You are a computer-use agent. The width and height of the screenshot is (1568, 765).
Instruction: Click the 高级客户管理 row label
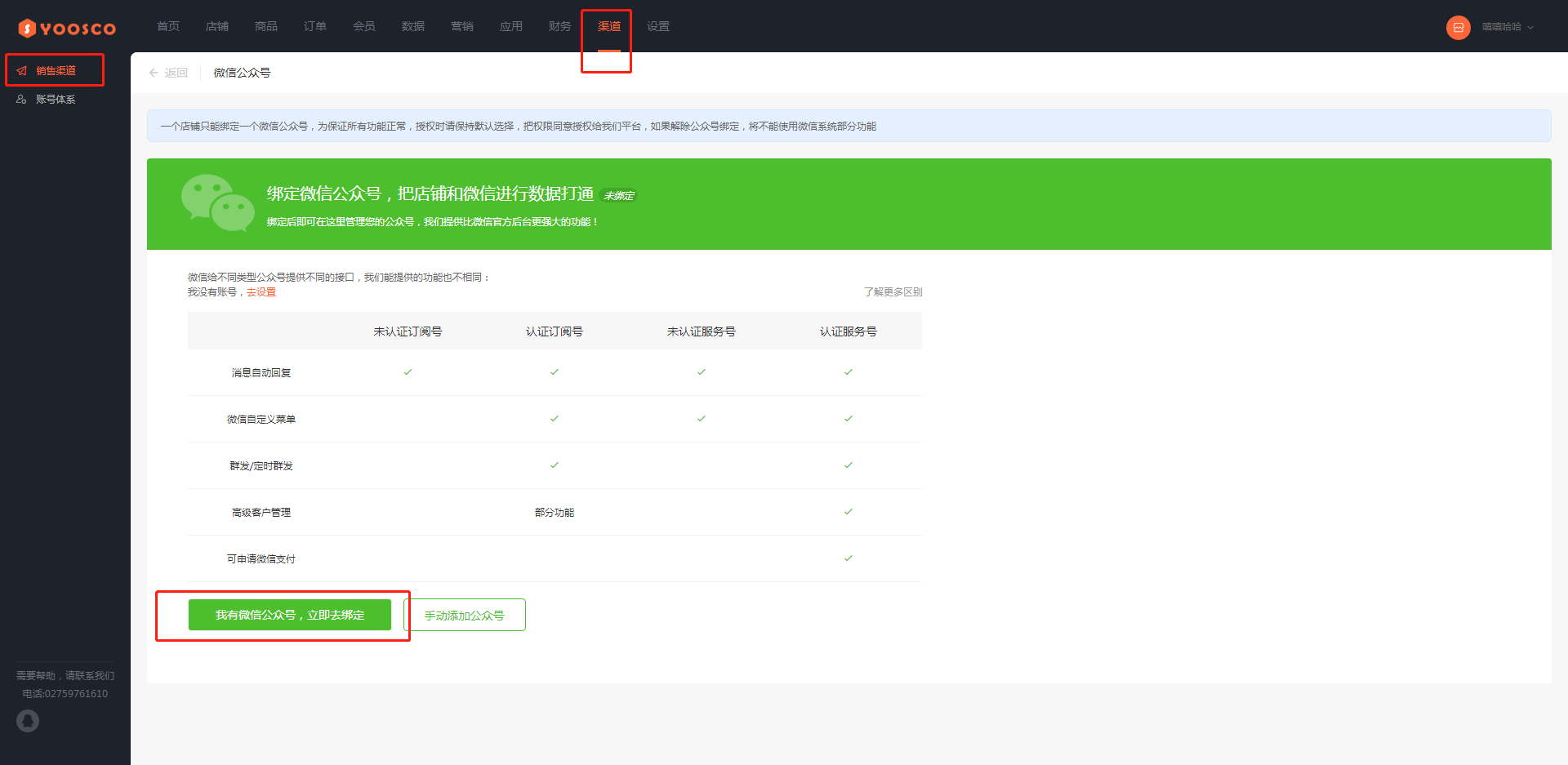coord(261,513)
